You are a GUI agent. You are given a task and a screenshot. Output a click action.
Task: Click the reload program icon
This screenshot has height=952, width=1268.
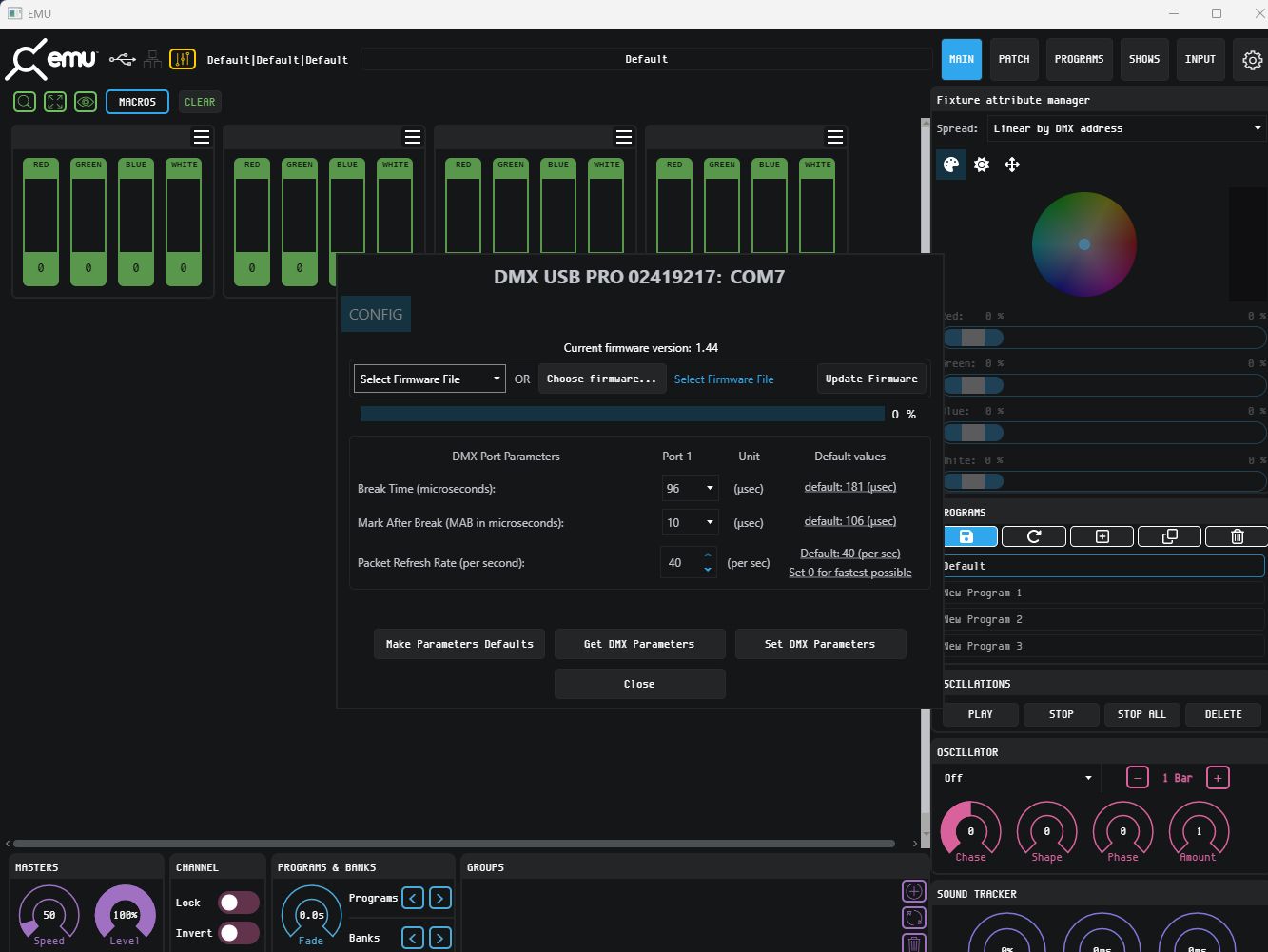point(1034,536)
